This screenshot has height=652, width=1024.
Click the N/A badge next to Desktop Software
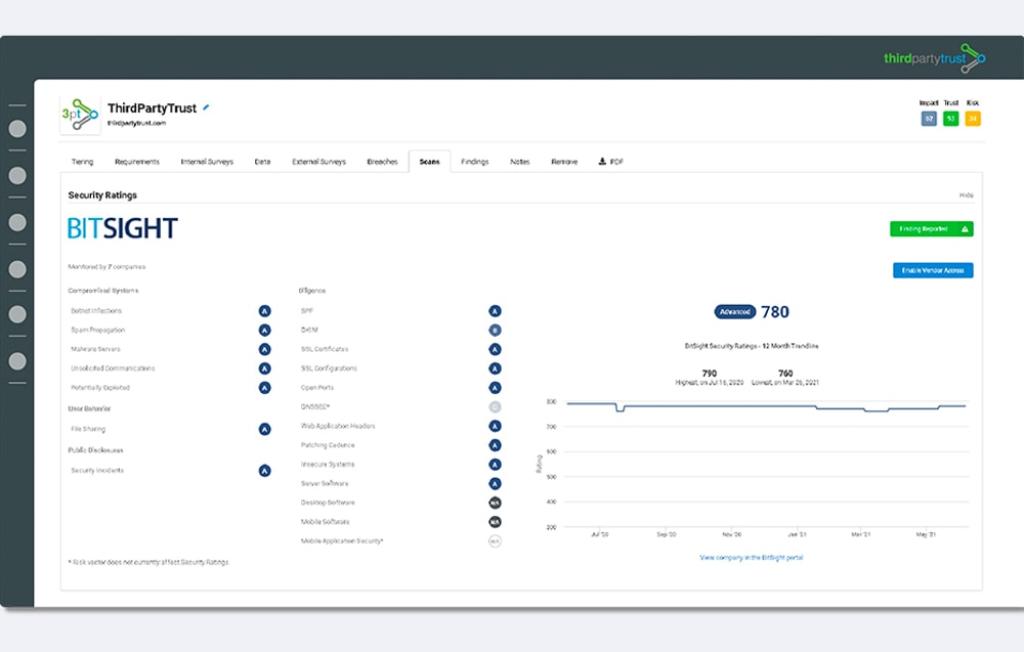[494, 502]
